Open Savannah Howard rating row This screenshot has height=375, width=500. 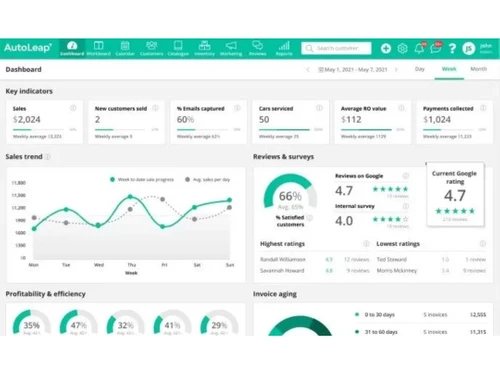[315, 270]
